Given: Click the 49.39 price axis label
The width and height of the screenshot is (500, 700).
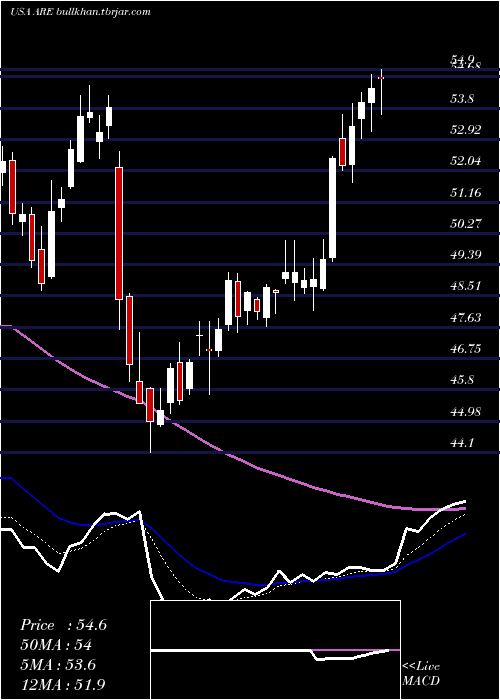Looking at the screenshot, I should coord(466,254).
